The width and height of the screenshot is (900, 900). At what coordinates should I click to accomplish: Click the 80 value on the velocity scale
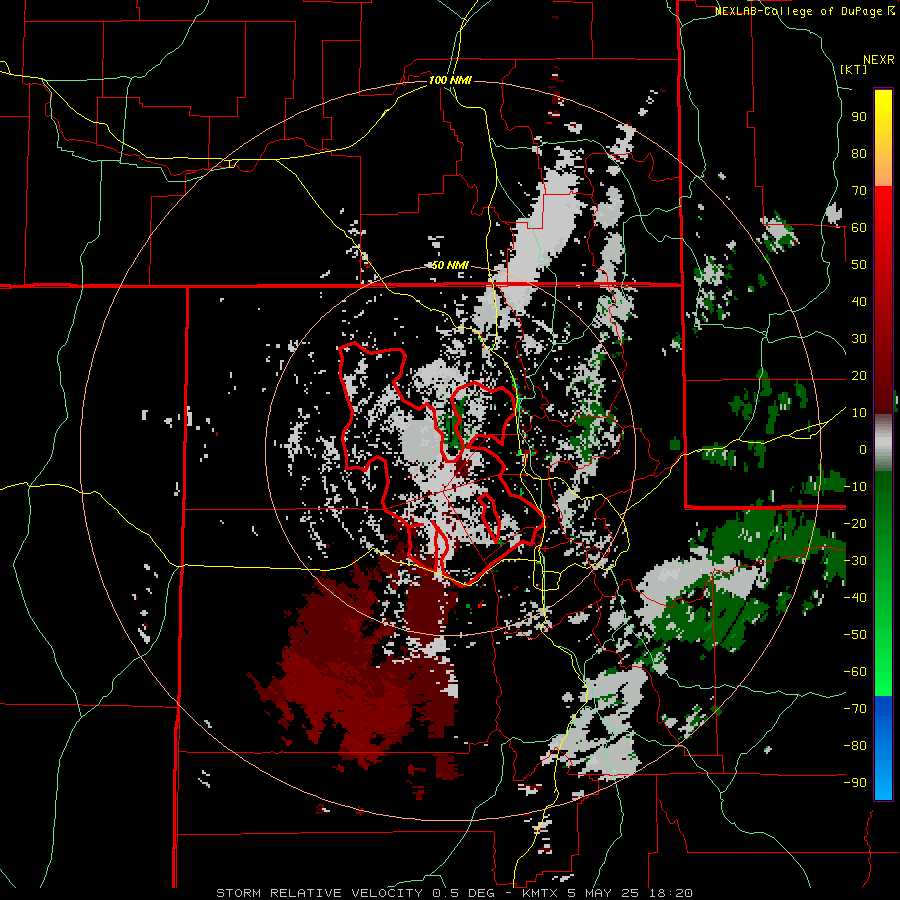(x=859, y=153)
